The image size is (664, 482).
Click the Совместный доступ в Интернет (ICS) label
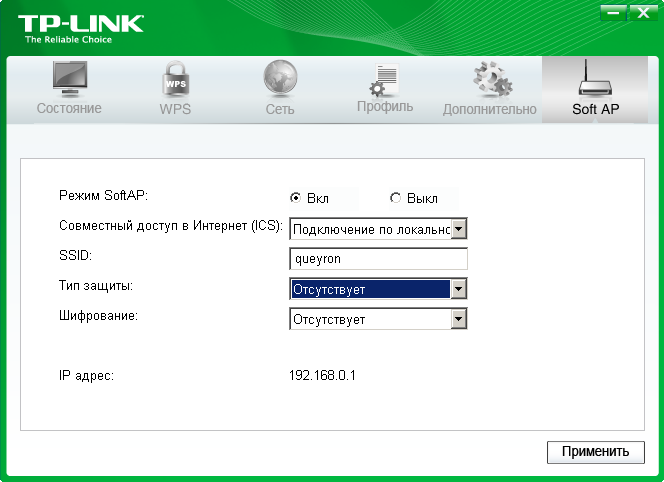click(171, 226)
